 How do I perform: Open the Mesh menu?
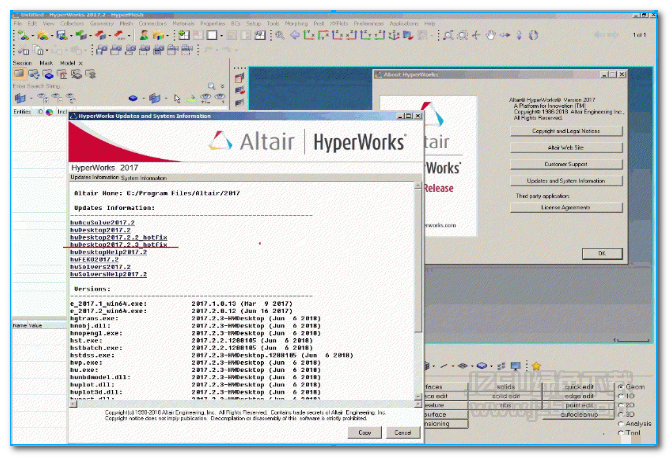point(126,23)
